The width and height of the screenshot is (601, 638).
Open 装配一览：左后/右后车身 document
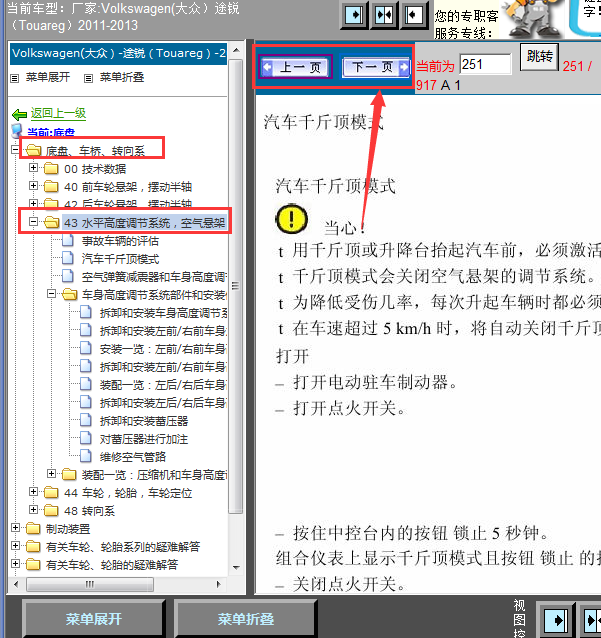[163, 385]
